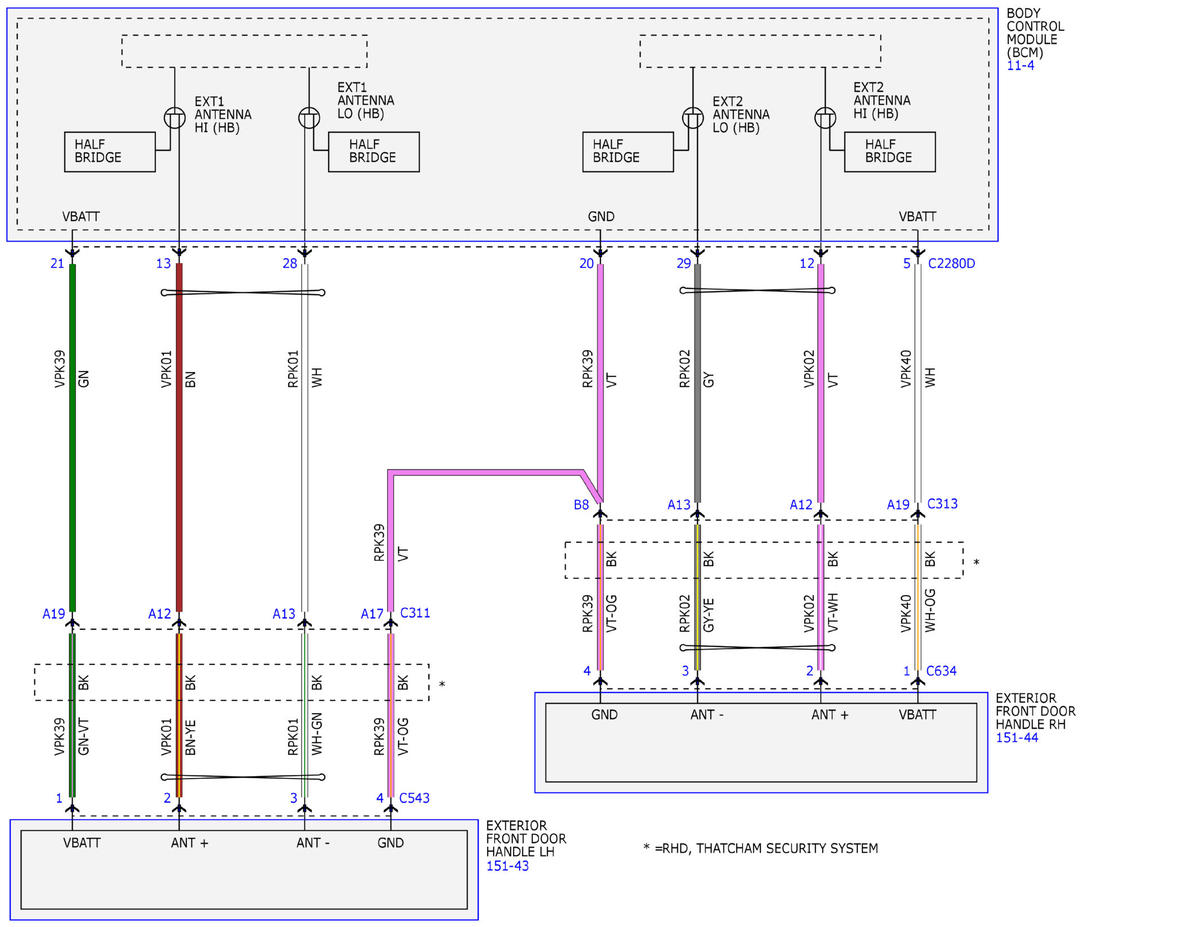Image resolution: width=1200 pixels, height=927 pixels.
Task: Click the EXTERIOR FRONT DOOR HANDLE RH title
Action: [1036, 711]
